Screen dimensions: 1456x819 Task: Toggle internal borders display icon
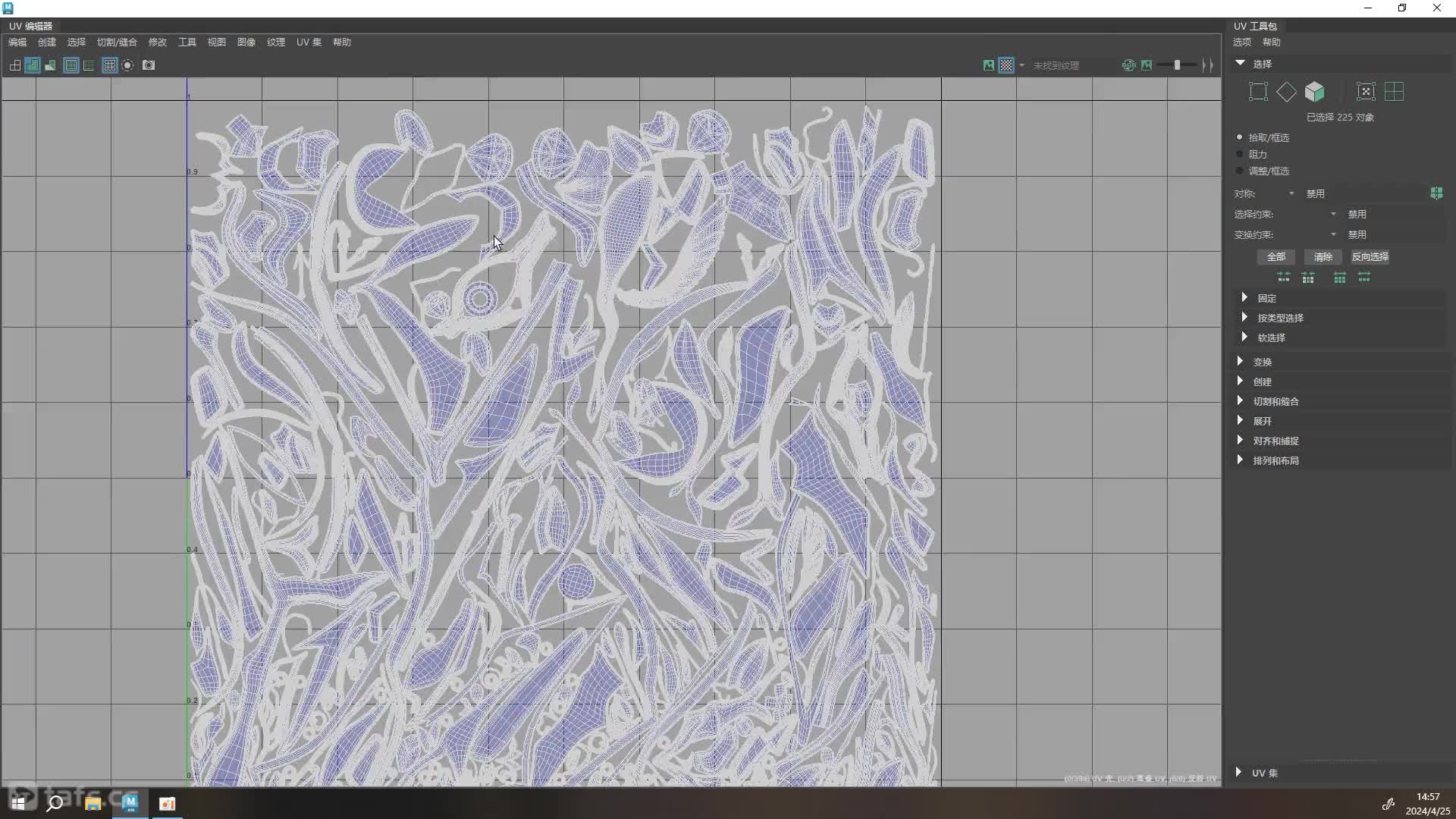89,65
